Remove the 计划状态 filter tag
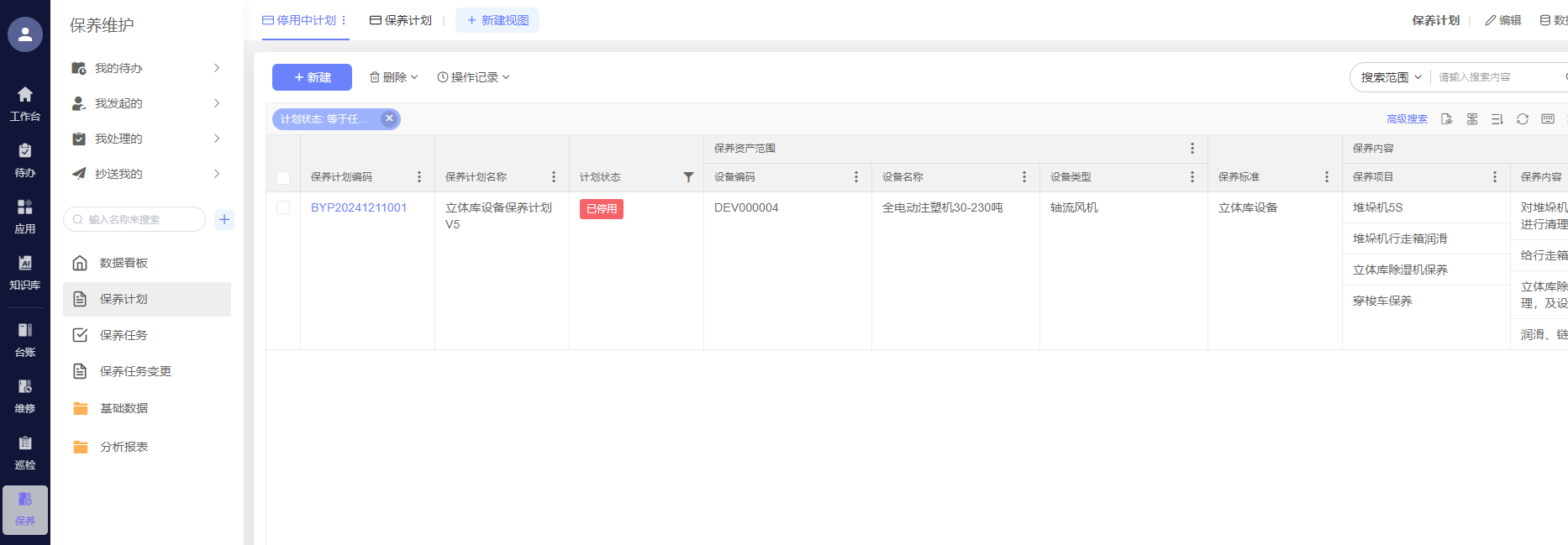The image size is (1568, 545). [x=389, y=118]
